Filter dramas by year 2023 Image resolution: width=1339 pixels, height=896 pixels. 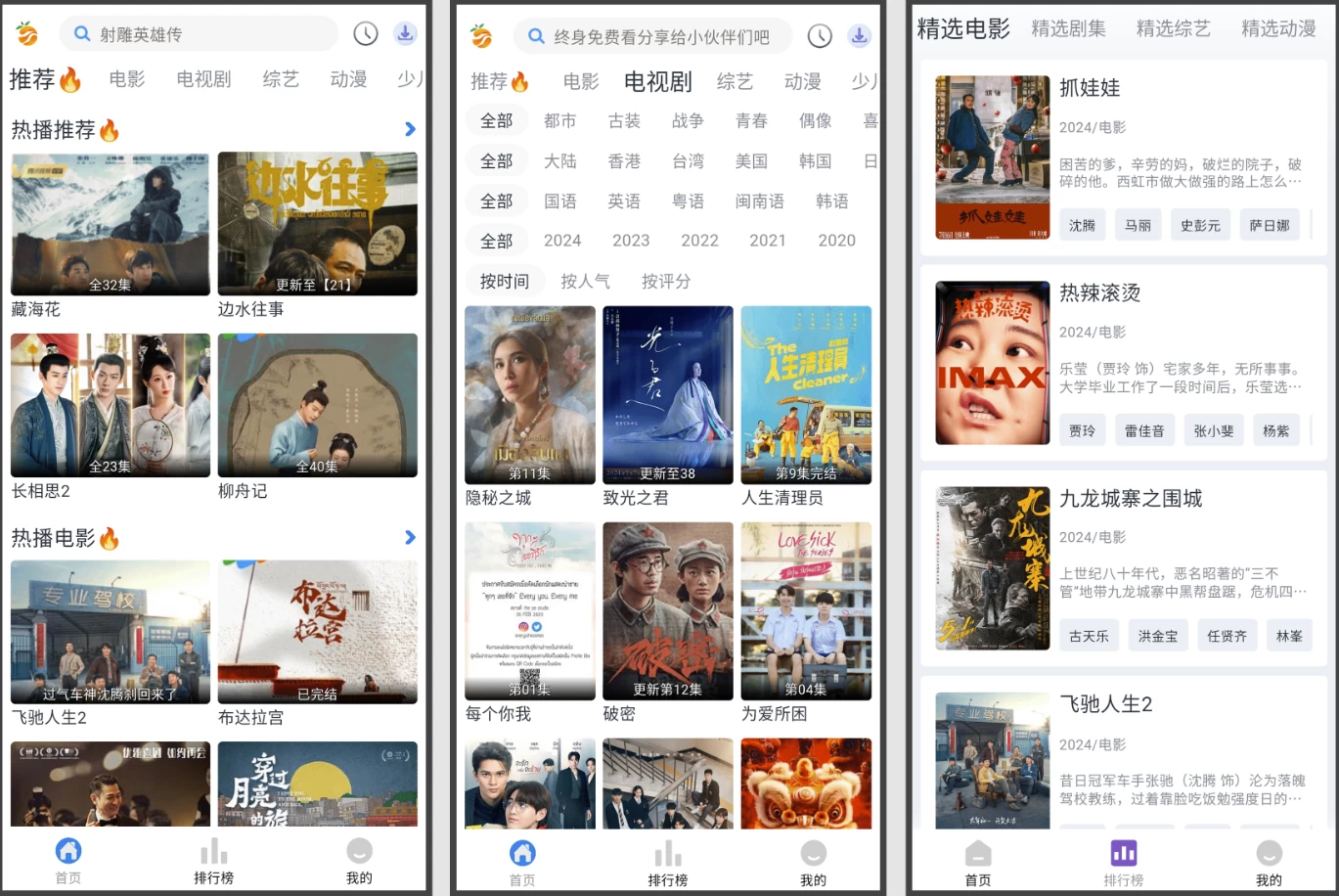(631, 241)
